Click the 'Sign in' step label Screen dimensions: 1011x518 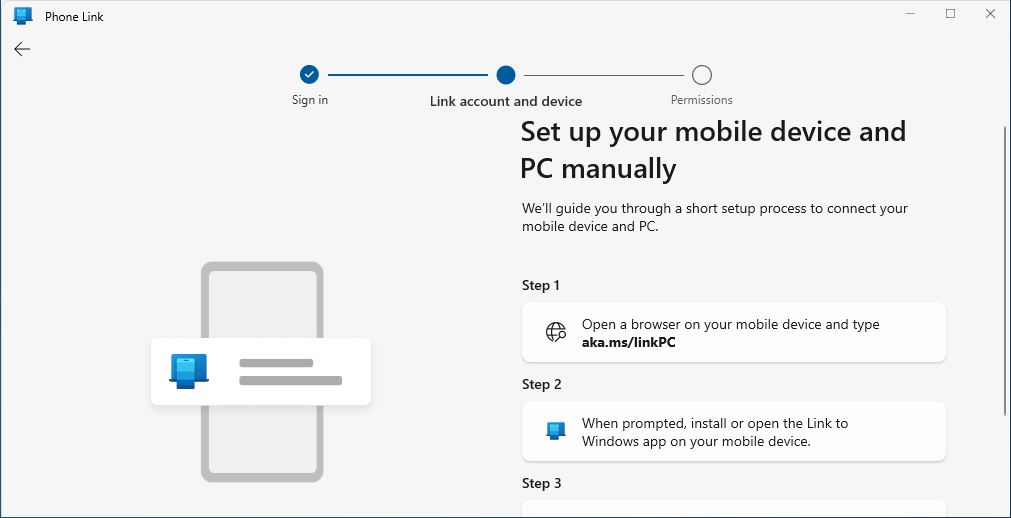[x=309, y=100]
